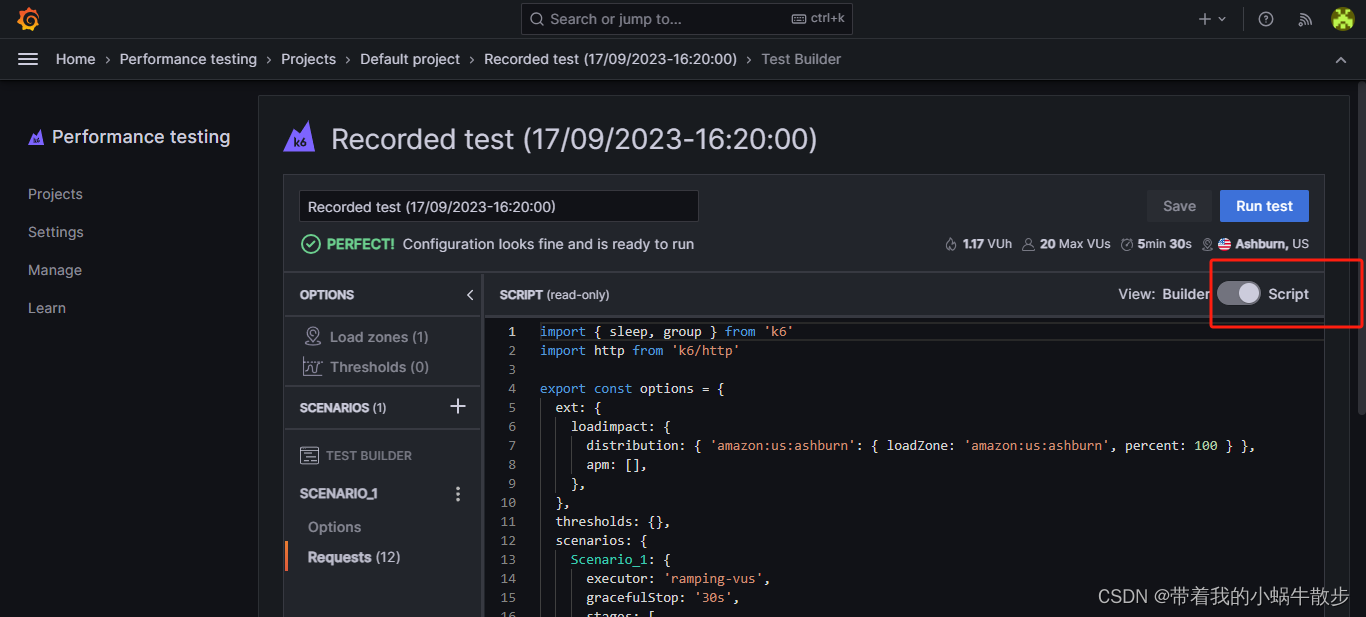Click the Run test button
The height and width of the screenshot is (617, 1366).
click(1264, 206)
